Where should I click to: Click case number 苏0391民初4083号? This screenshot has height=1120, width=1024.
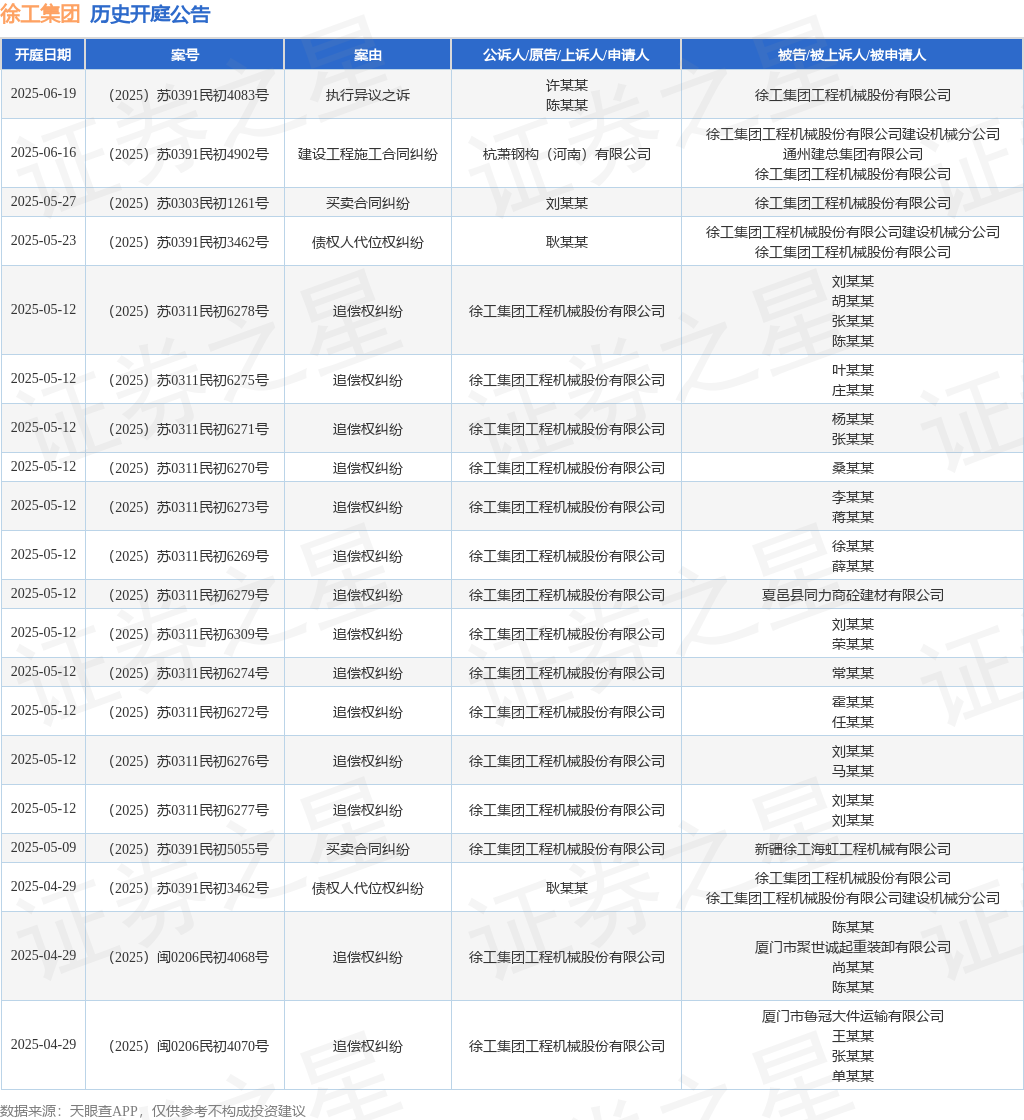189,95
